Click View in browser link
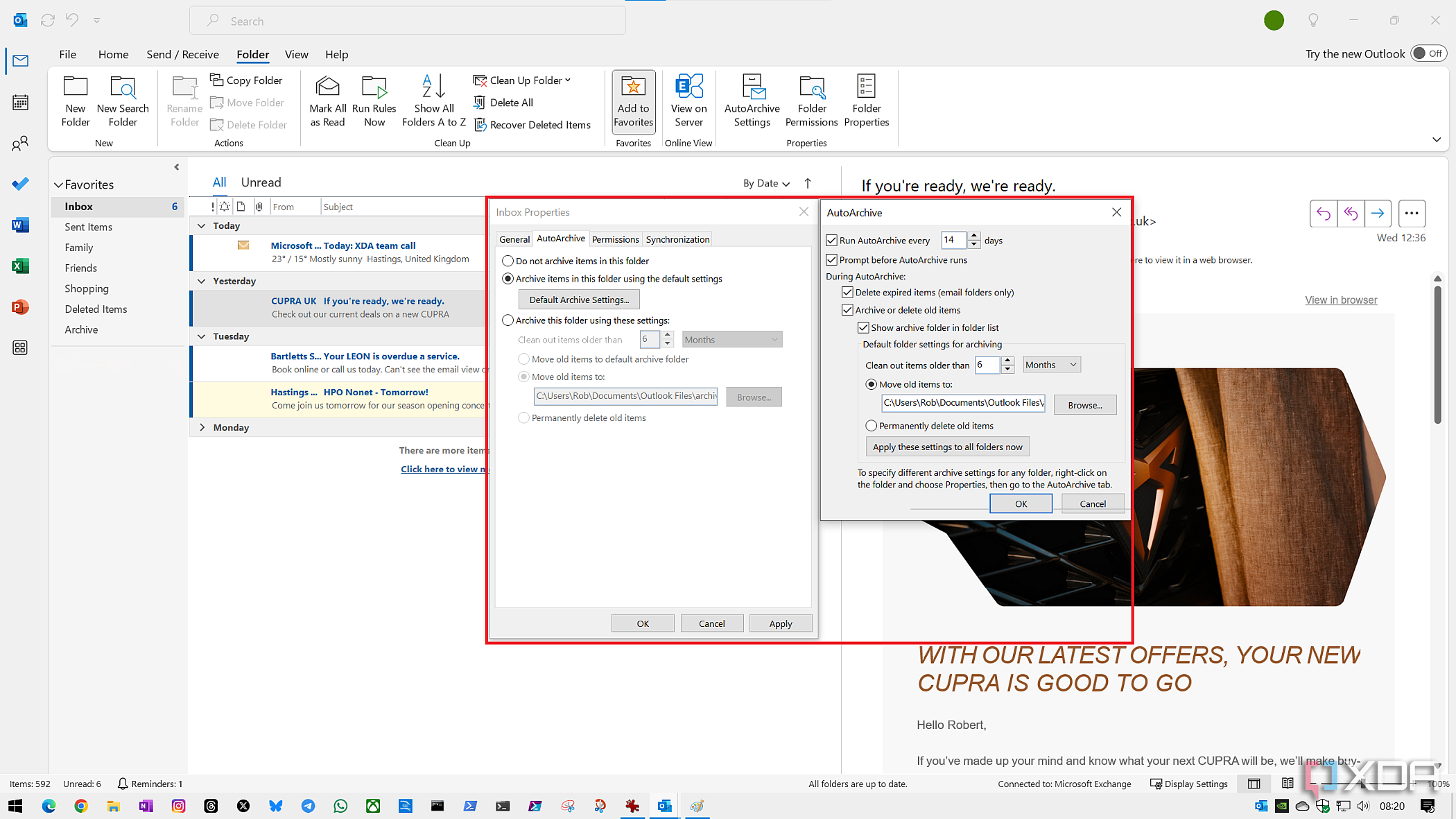 [1341, 300]
